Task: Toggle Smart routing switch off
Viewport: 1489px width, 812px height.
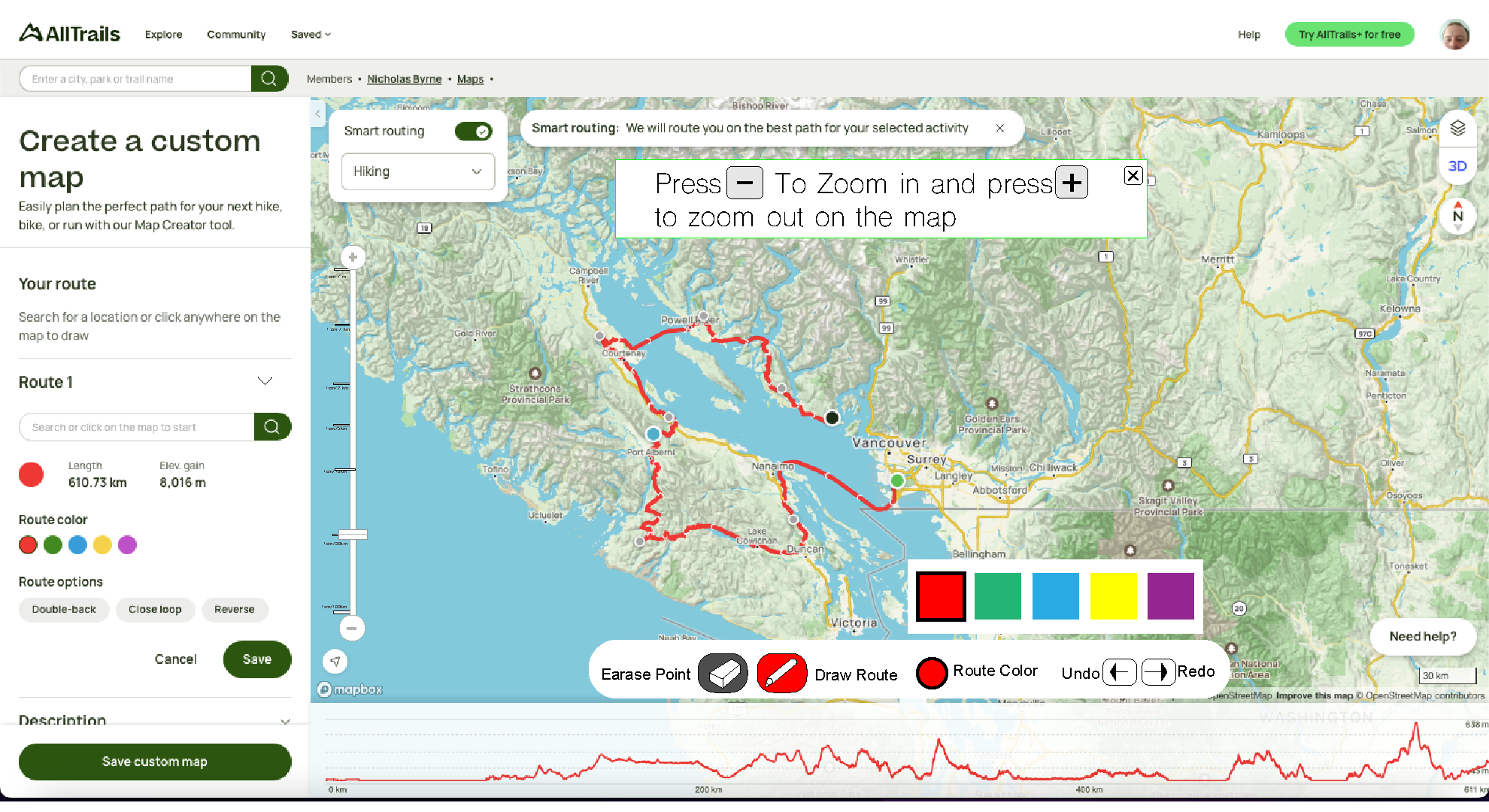Action: click(x=473, y=132)
